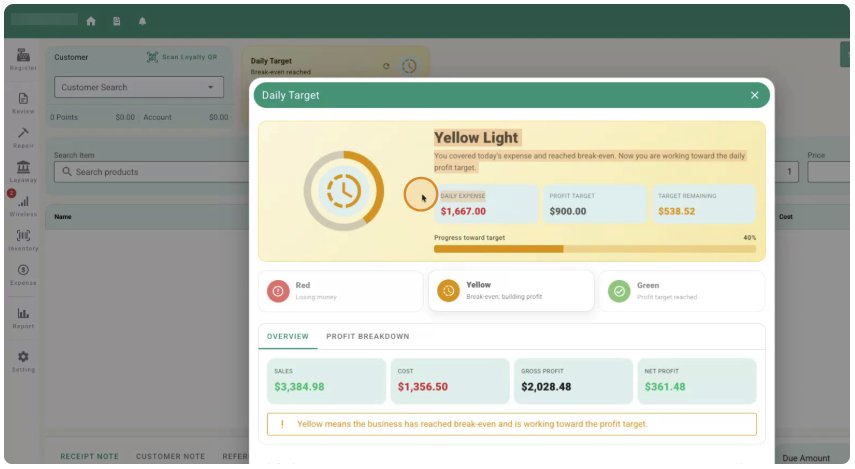Screen dimensions: 855x469
Task: Close the Daily Target dialog
Action: tap(755, 95)
